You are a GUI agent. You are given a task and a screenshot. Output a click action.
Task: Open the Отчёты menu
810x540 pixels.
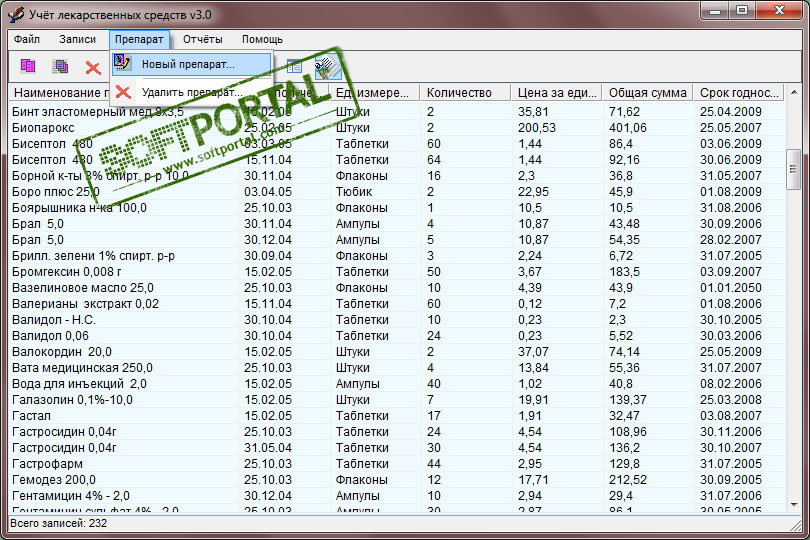202,39
